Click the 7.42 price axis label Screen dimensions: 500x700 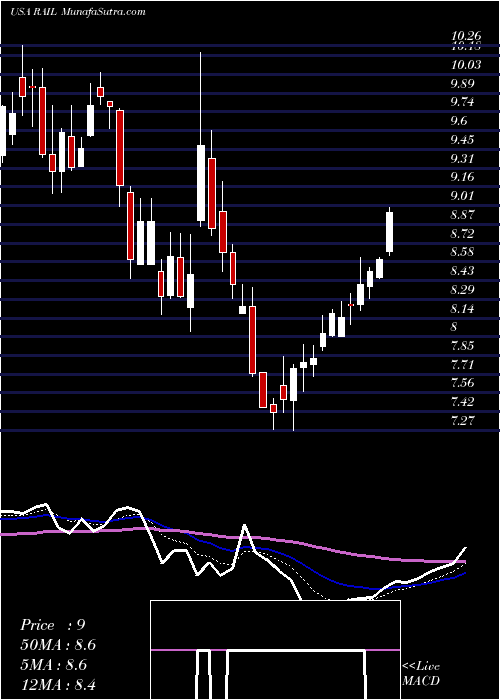point(462,401)
